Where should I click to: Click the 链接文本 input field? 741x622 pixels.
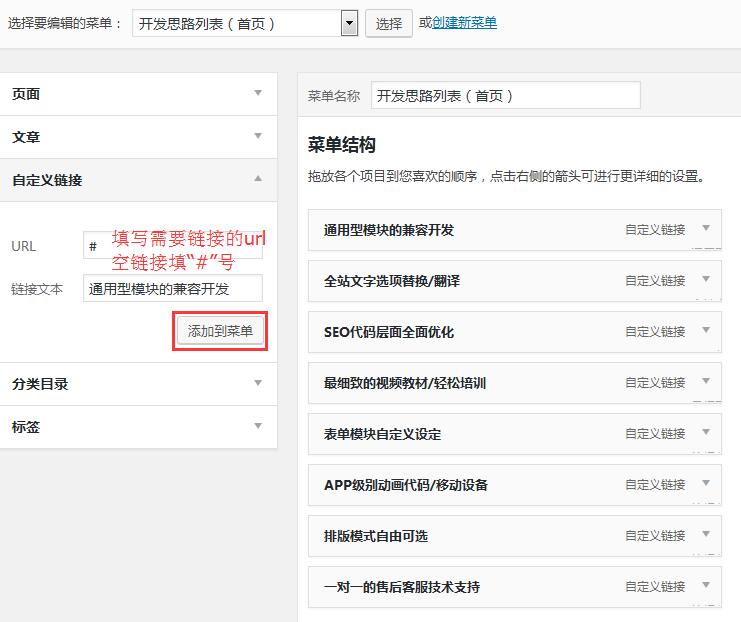click(172, 289)
